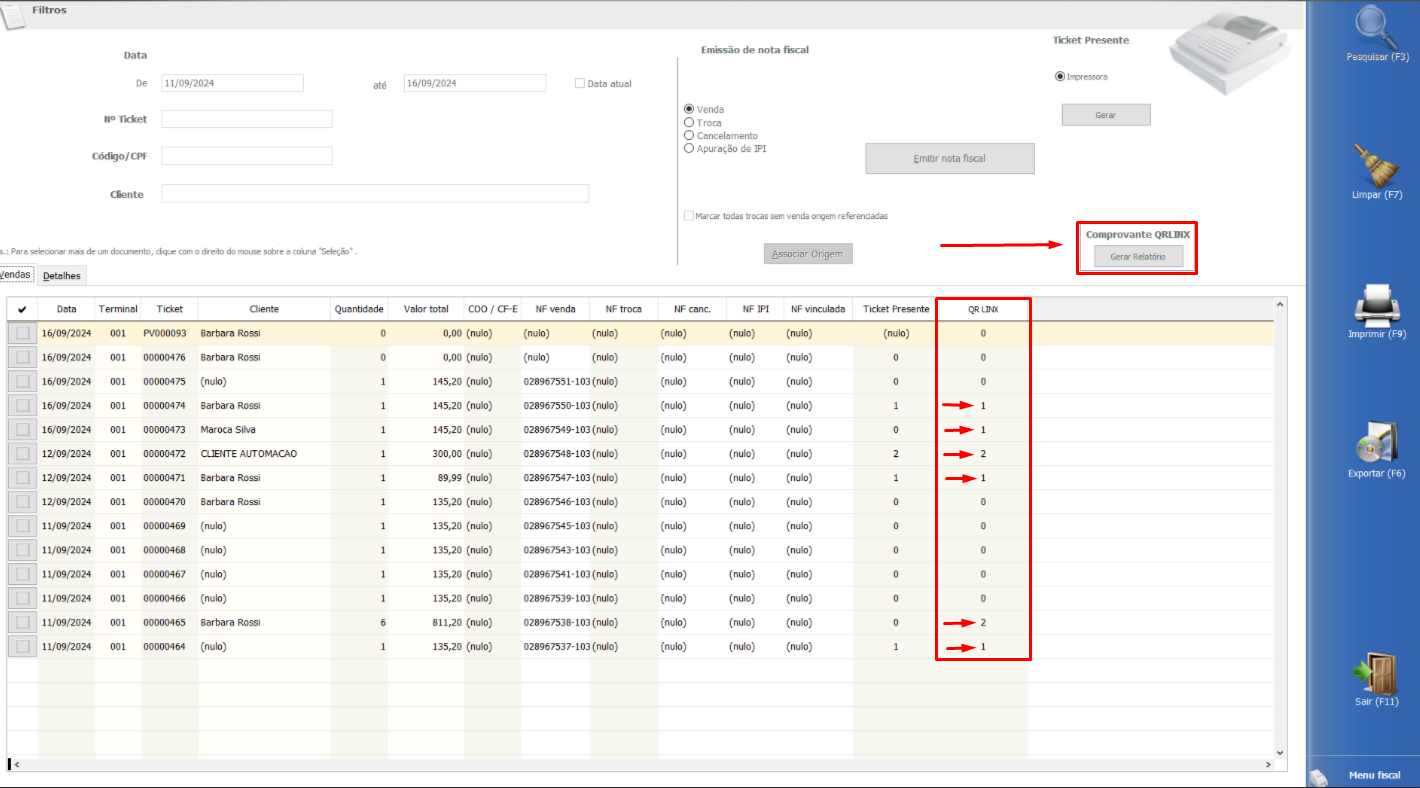Image resolution: width=1420 pixels, height=788 pixels.
Task: Click the Gerar button under Ticket Presente
Action: (1106, 115)
